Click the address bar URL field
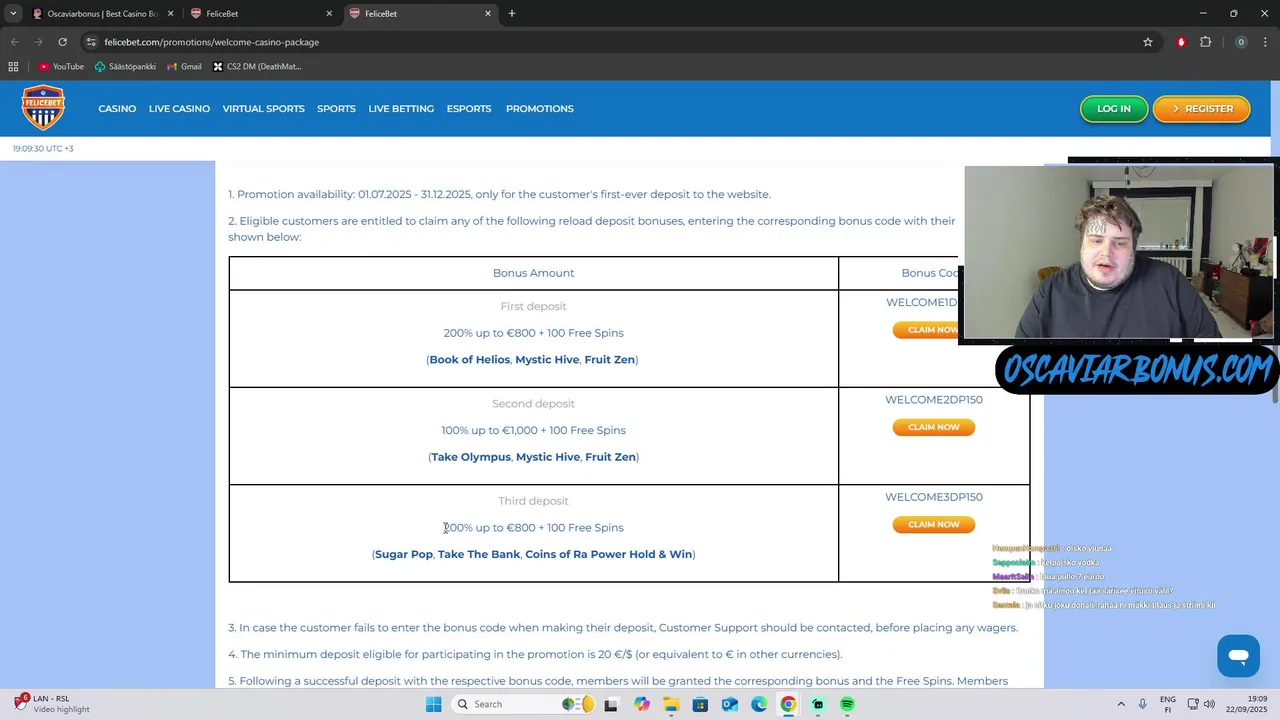Screen dimensions: 1280x720 pos(620,42)
